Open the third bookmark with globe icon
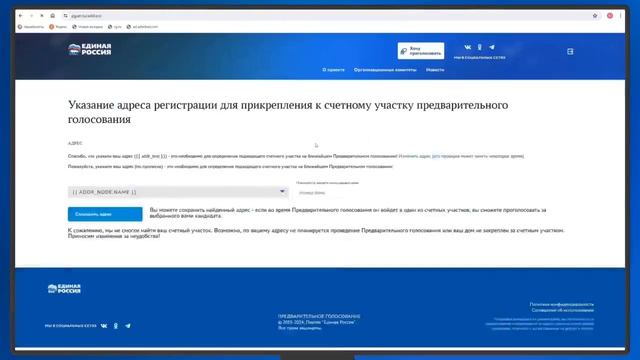Viewport: 640px width, 360px height. click(87, 27)
